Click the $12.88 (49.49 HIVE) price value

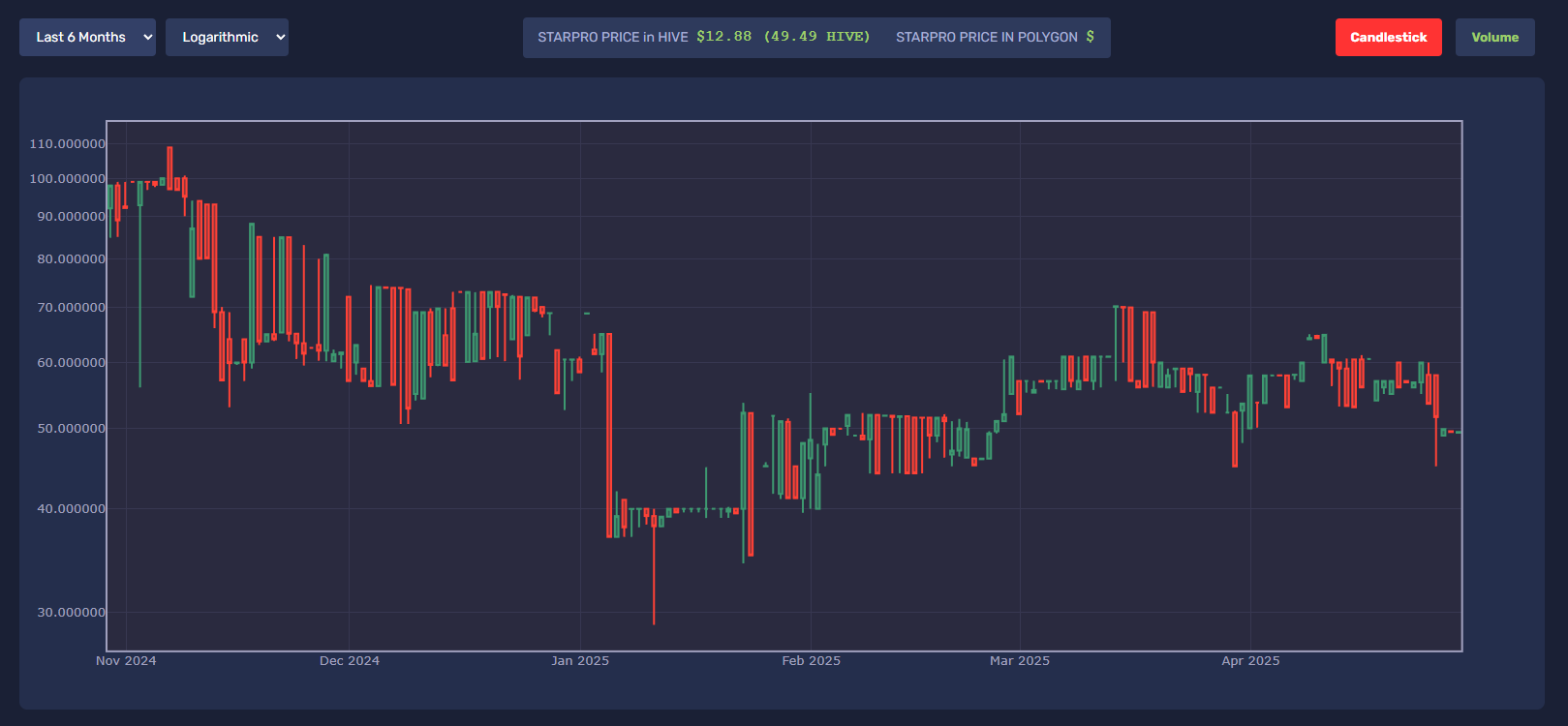coord(784,37)
